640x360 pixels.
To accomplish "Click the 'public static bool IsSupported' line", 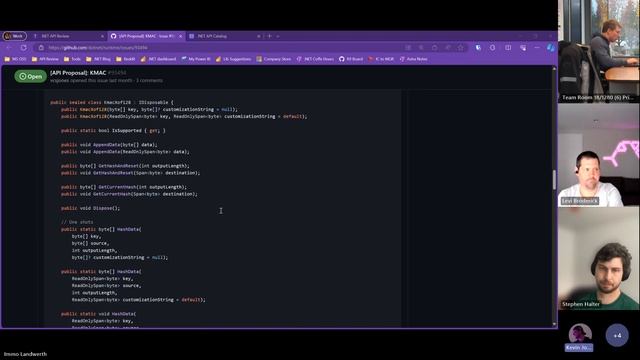I will [113, 131].
